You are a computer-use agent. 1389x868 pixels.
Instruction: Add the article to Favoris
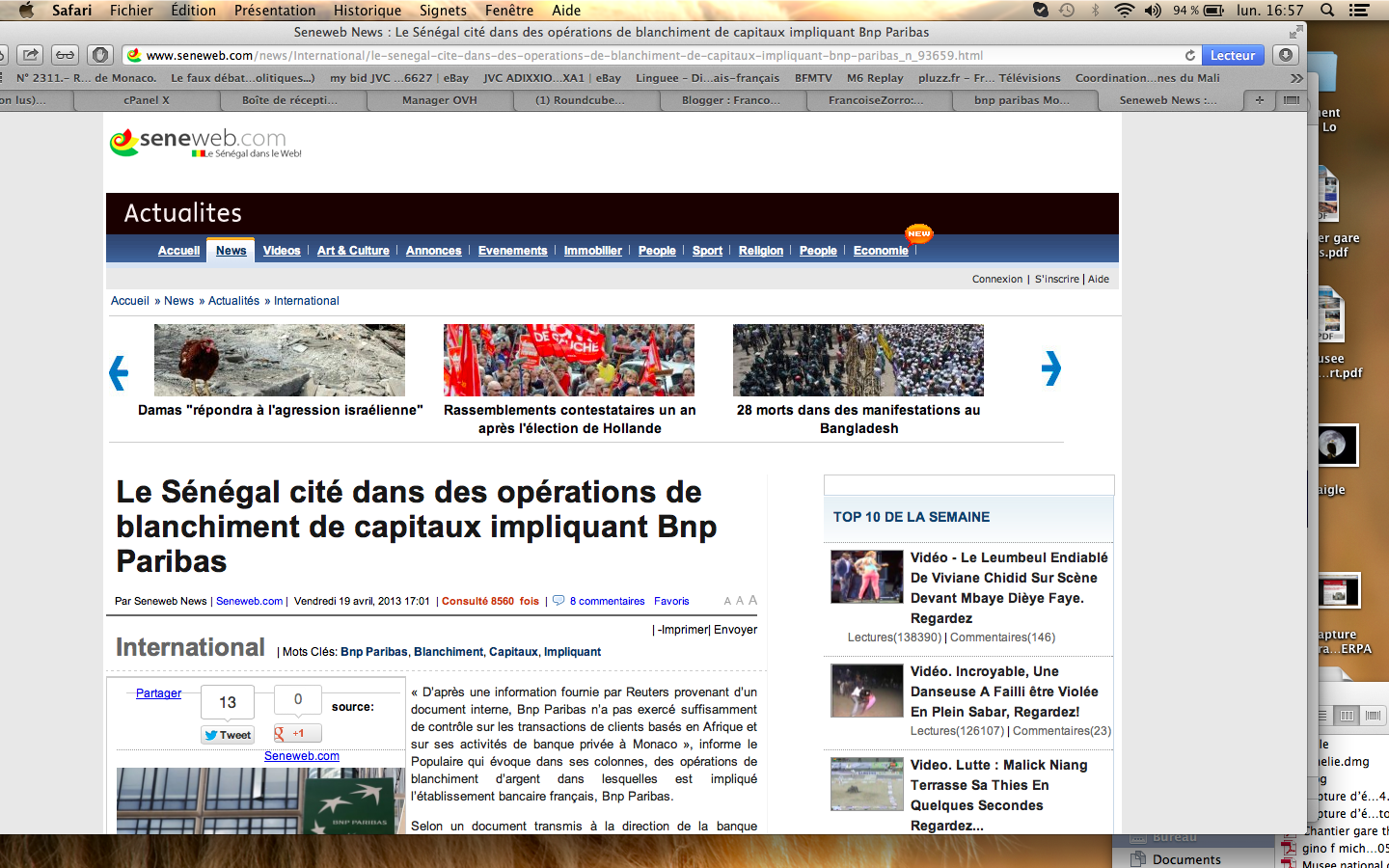pos(671,601)
